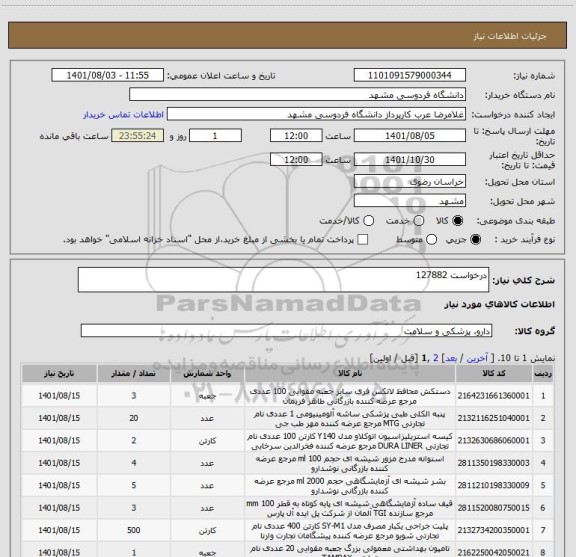Click the requester field غلامرضا عرب
The image size is (576, 557).
click(x=316, y=114)
